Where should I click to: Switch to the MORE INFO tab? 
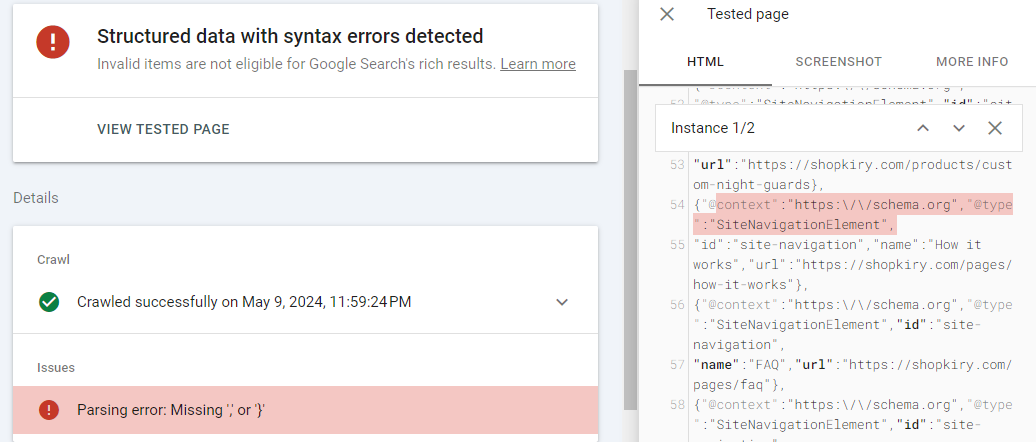[x=971, y=62]
